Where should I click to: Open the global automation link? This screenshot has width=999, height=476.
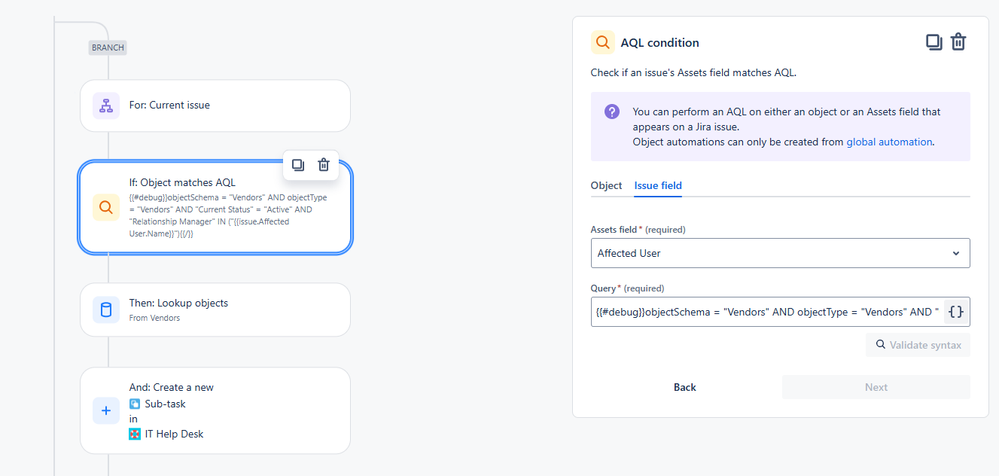point(889,142)
